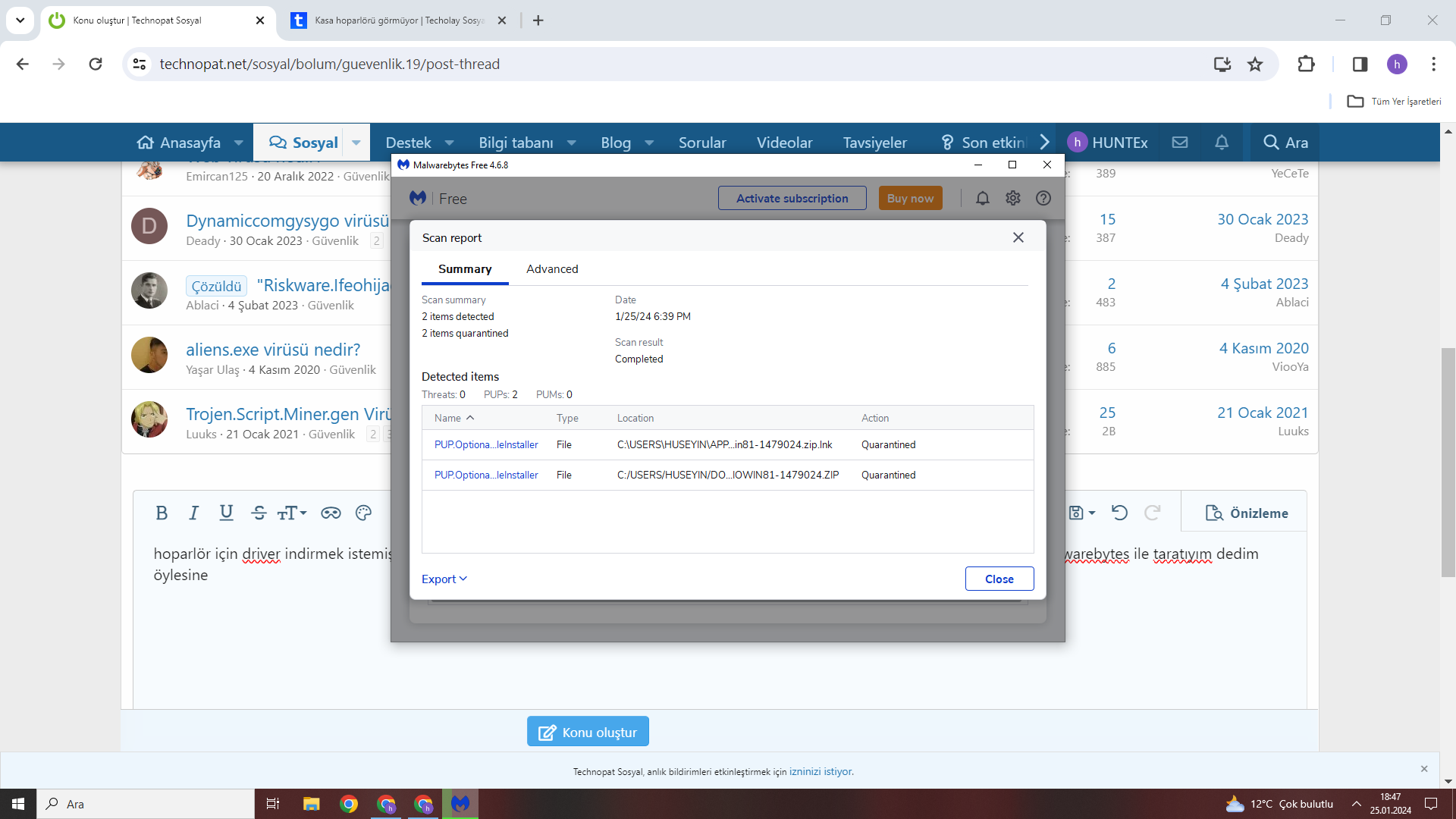The image size is (1456, 819).
Task: Open the Tavsiyeler menu item
Action: (x=874, y=143)
